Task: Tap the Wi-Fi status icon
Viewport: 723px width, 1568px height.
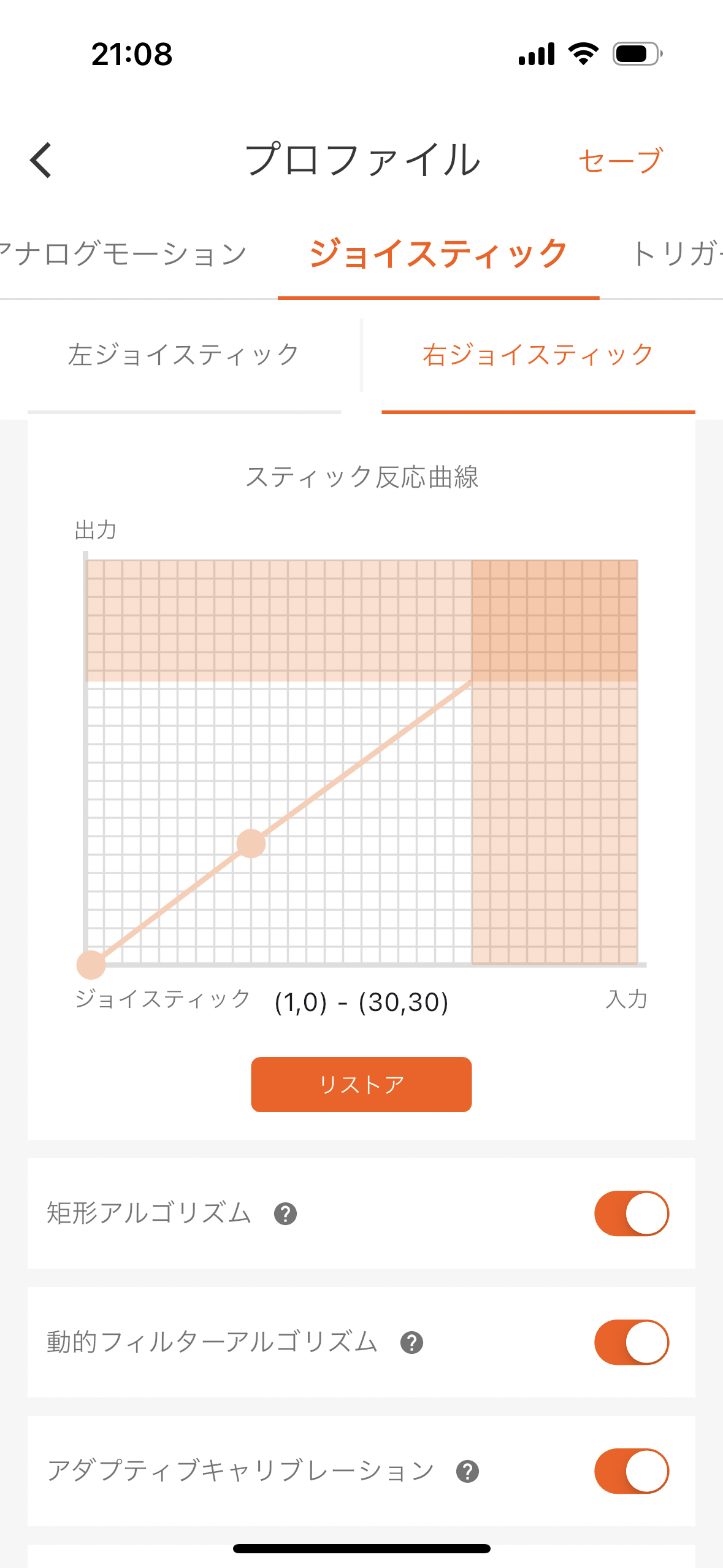Action: tap(583, 54)
